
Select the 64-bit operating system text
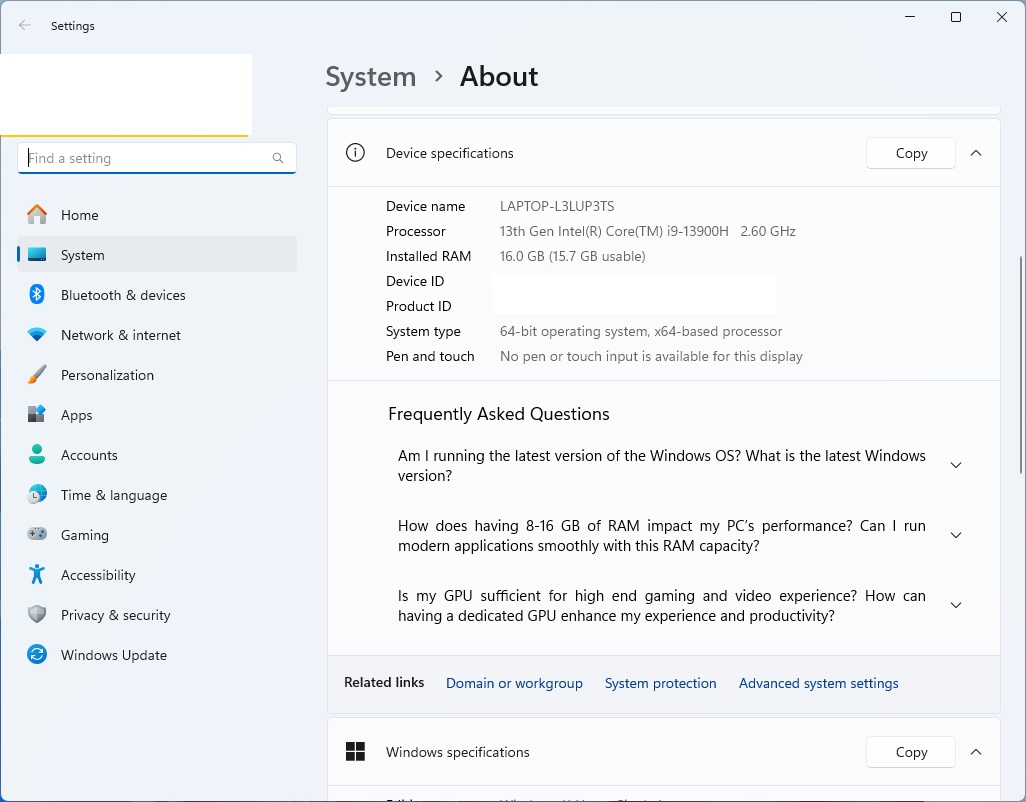pos(641,331)
